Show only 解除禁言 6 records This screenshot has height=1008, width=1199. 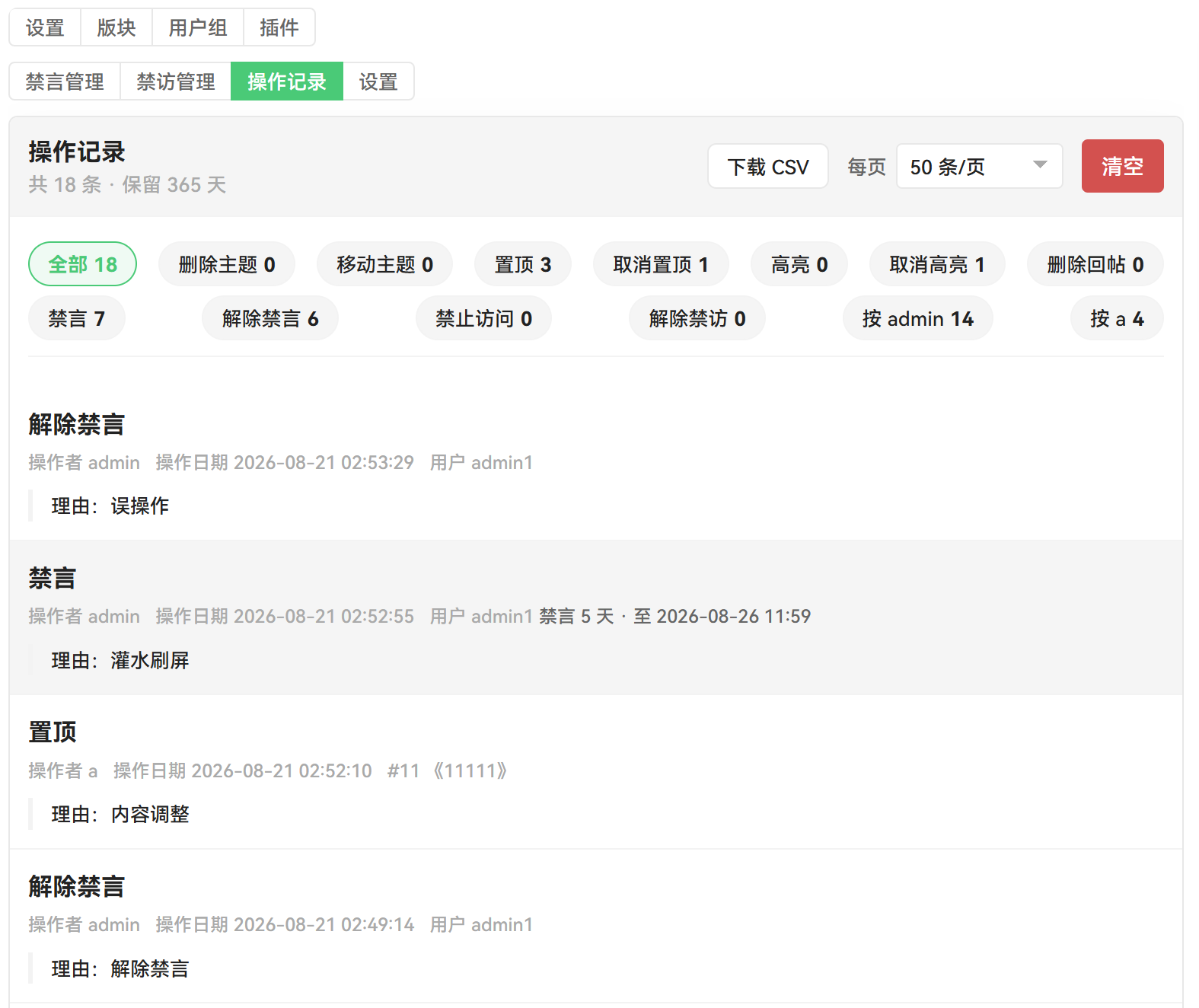pos(270,318)
